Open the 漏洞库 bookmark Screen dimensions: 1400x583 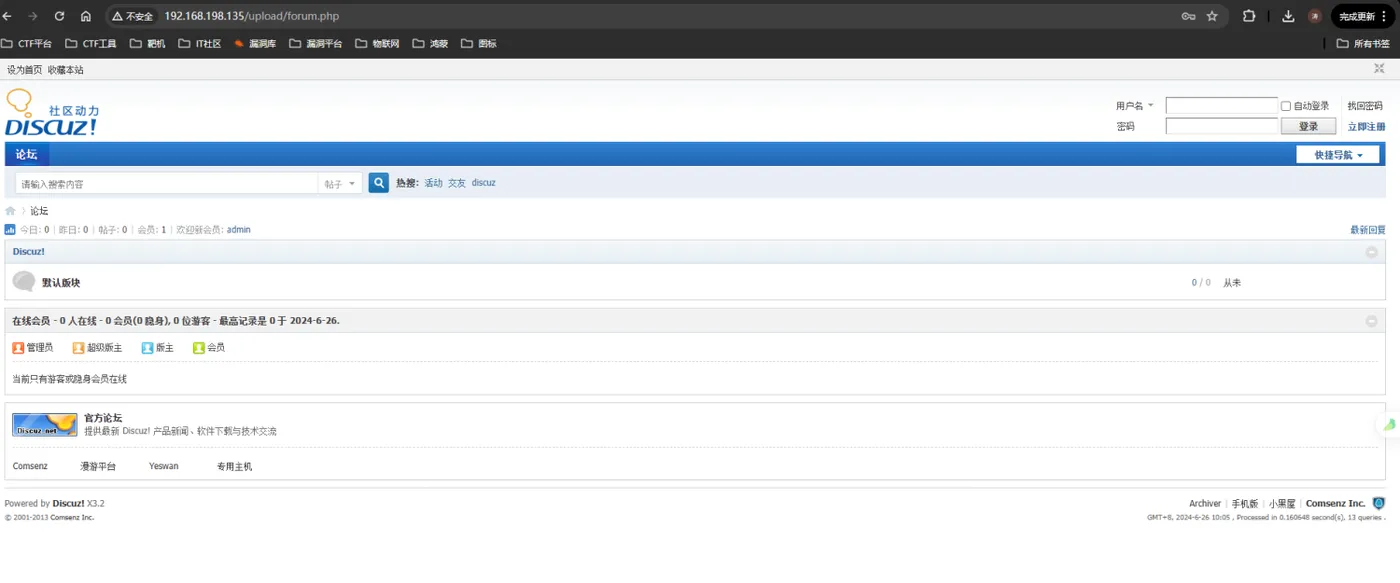pos(255,44)
